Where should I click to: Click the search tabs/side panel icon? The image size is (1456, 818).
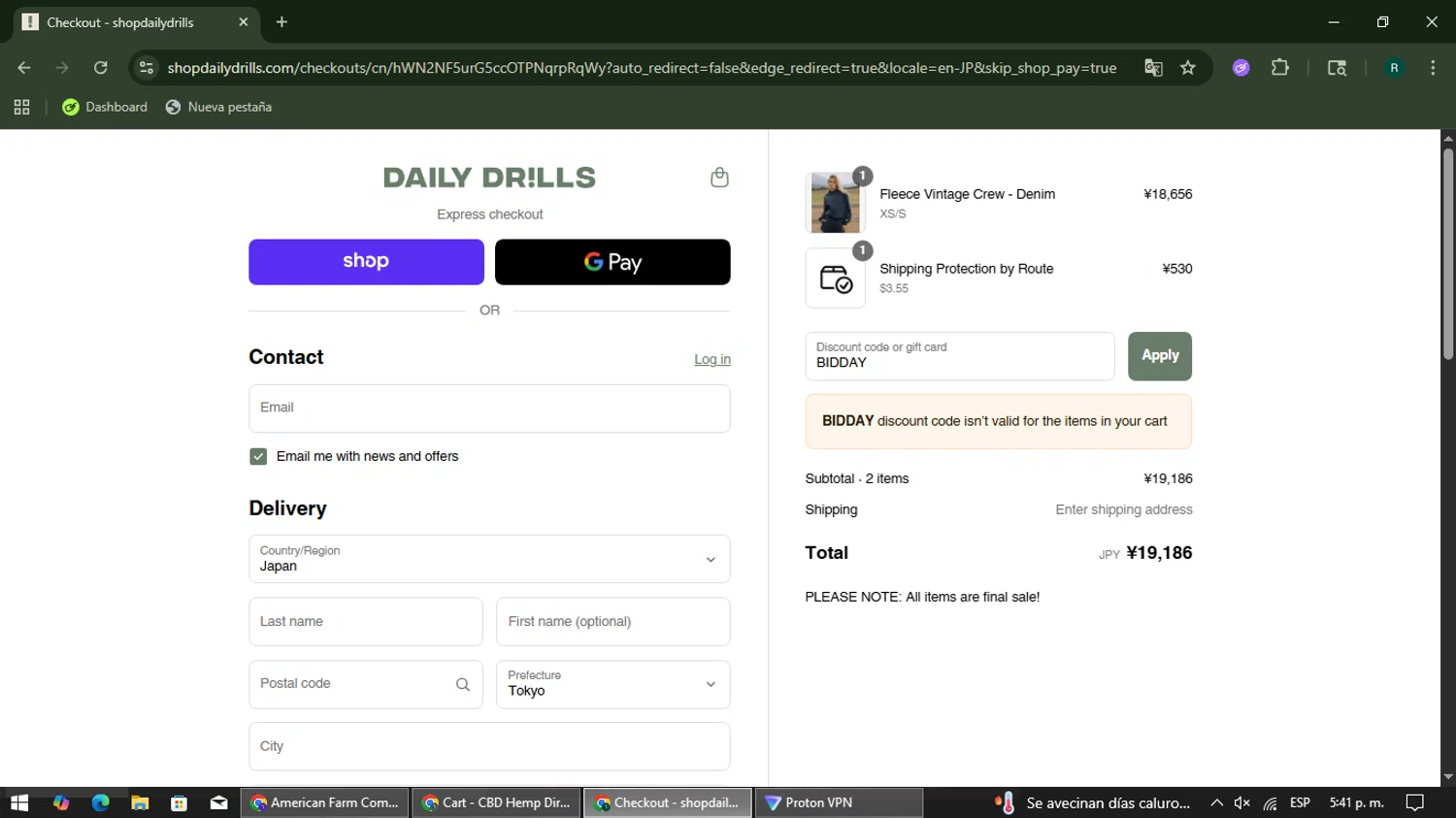click(x=1337, y=68)
